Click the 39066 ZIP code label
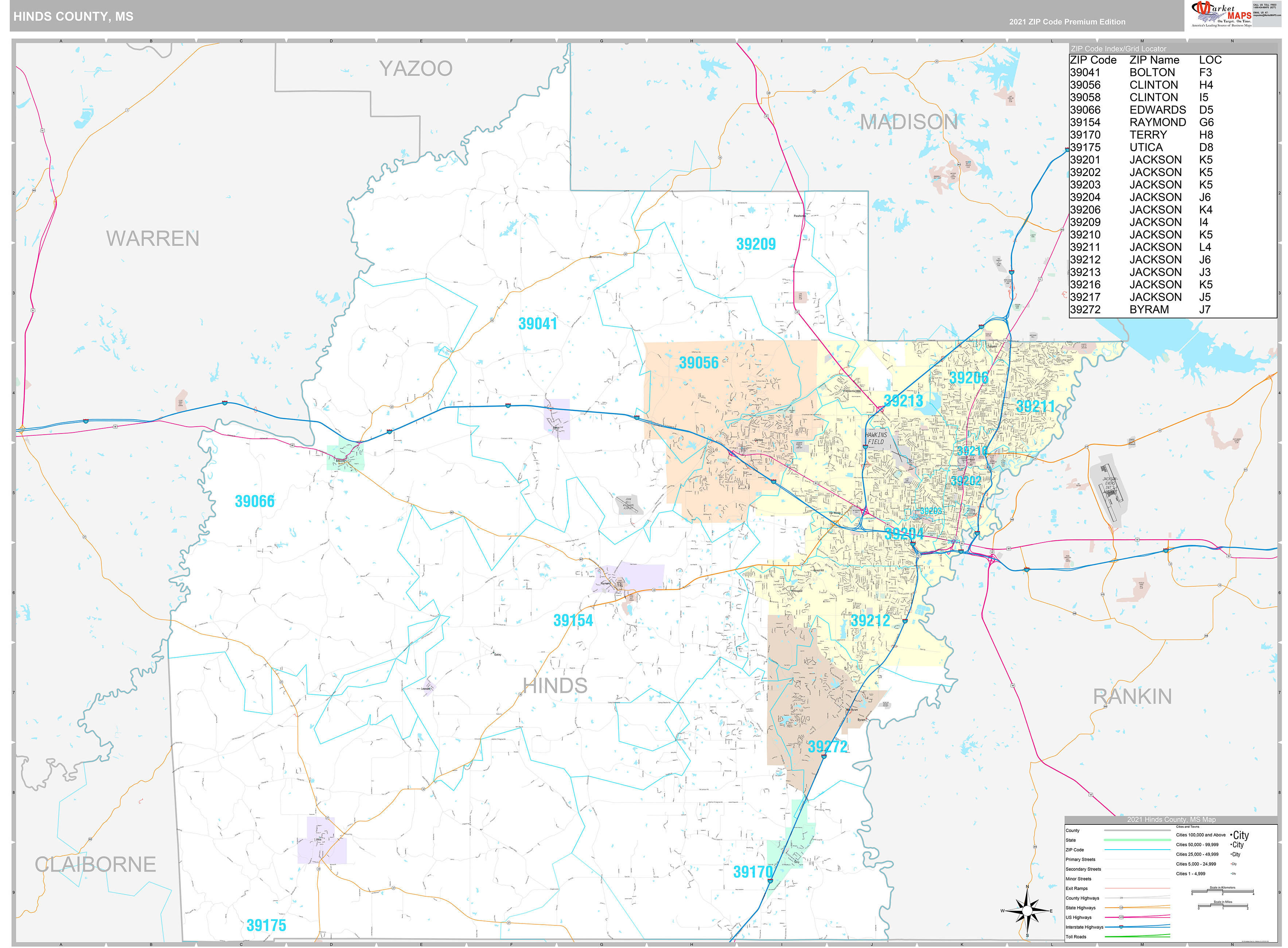This screenshot has width=1288, height=948. click(254, 502)
